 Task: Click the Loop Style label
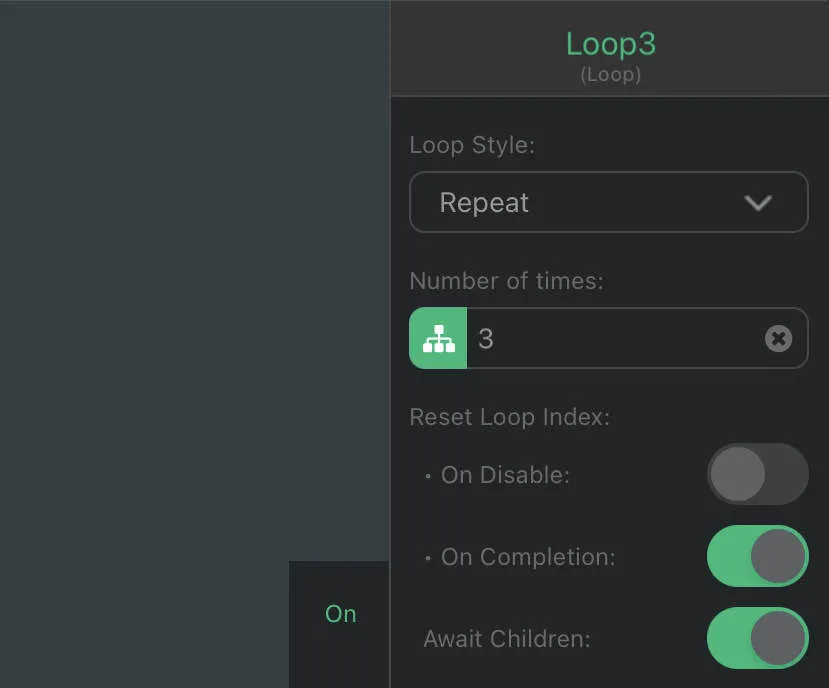472,145
